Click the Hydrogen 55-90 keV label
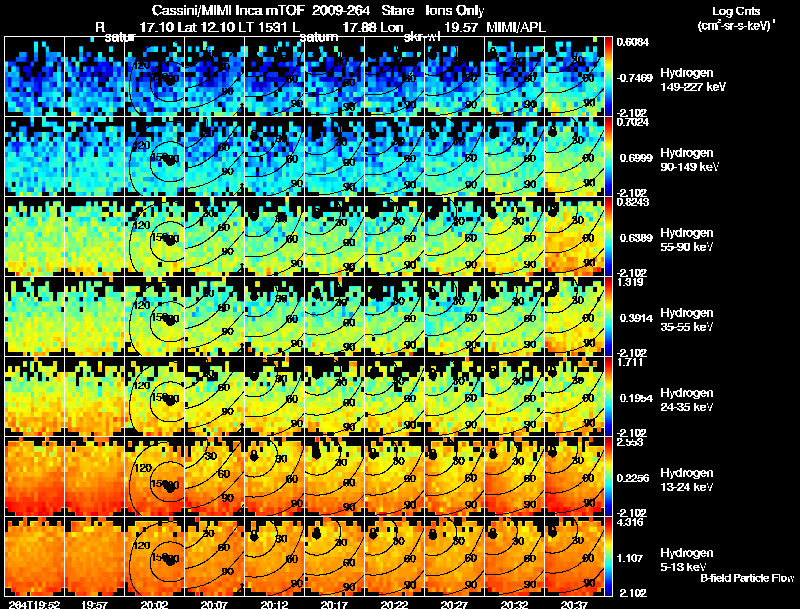Image resolution: width=800 pixels, height=609 pixels. coord(686,240)
